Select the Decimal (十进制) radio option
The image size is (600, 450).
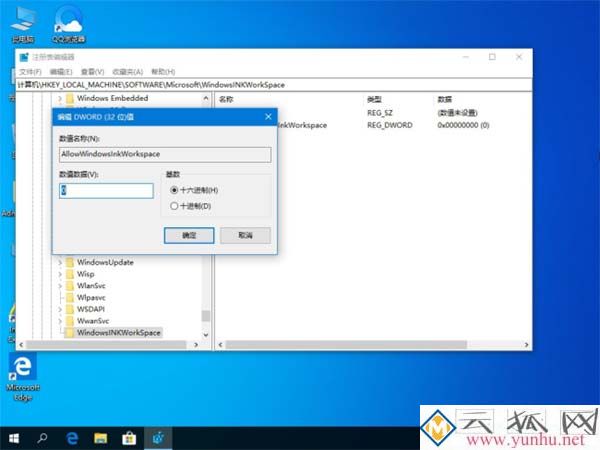[191, 206]
